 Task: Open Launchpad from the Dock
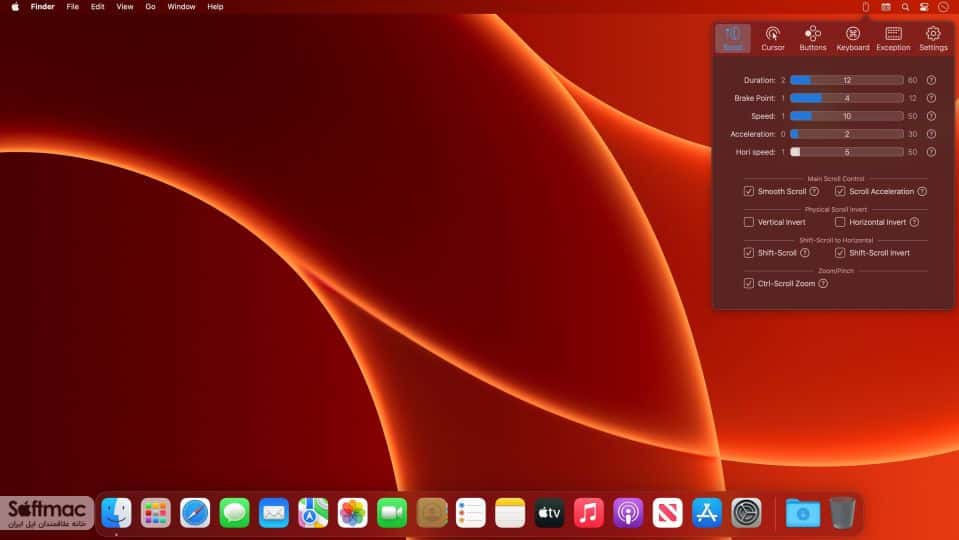(x=156, y=512)
